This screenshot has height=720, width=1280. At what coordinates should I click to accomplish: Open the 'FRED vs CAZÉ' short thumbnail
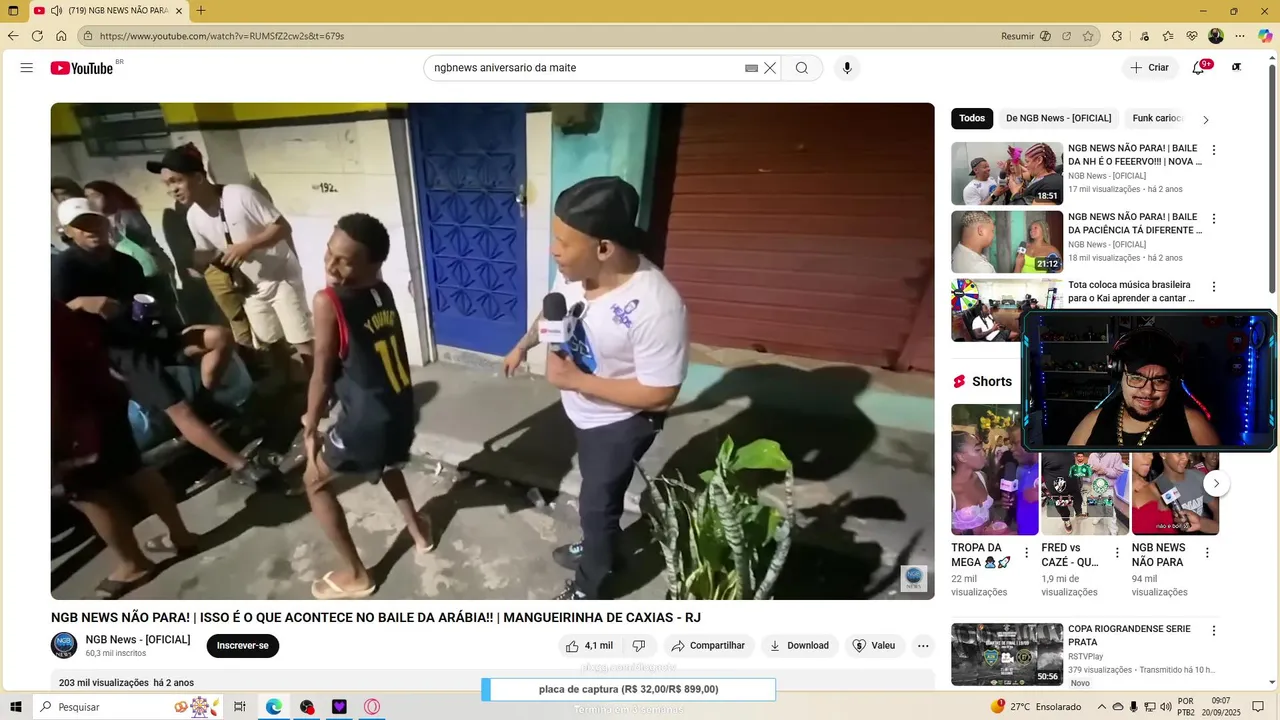click(1085, 493)
